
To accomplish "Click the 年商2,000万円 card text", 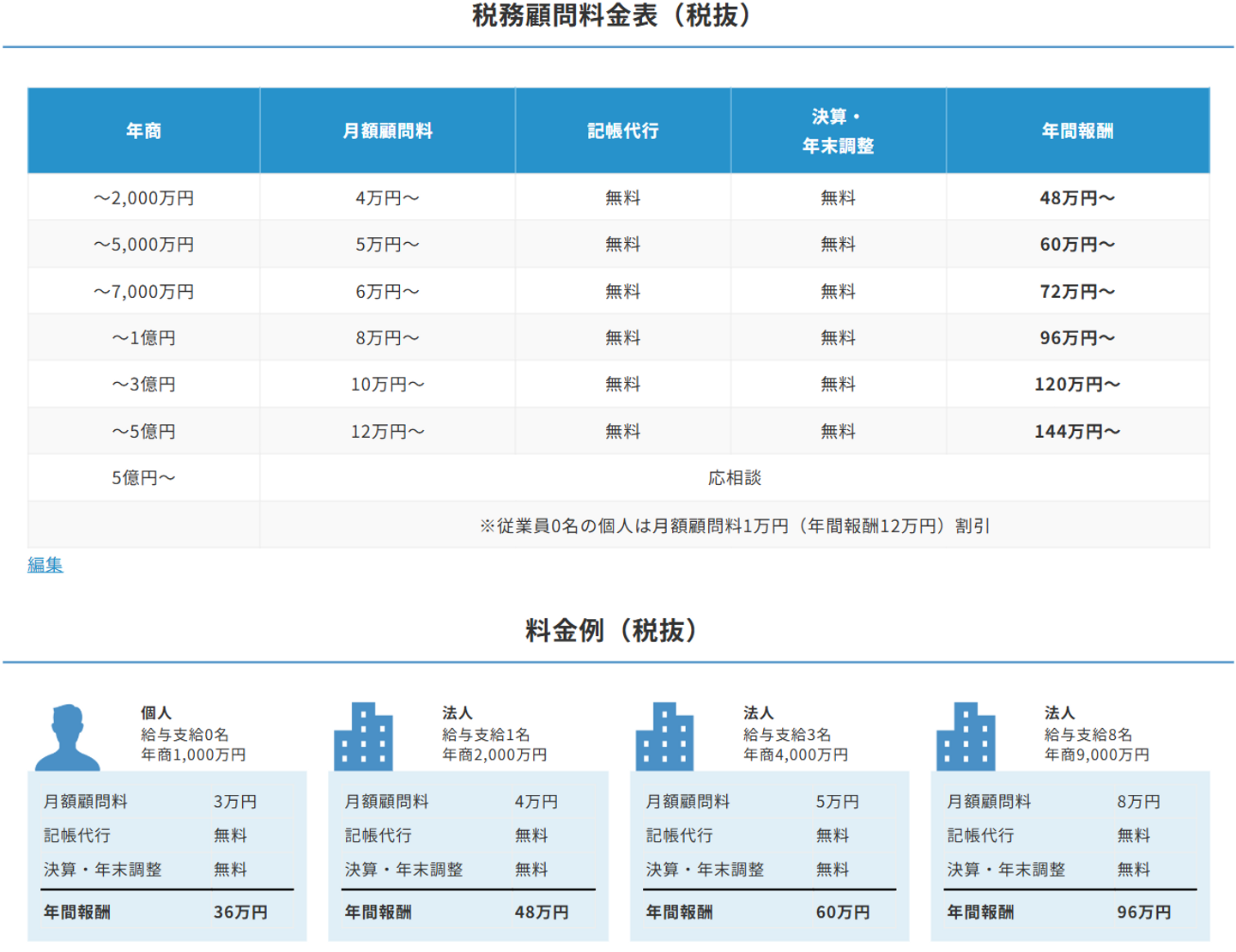I will tap(495, 755).
